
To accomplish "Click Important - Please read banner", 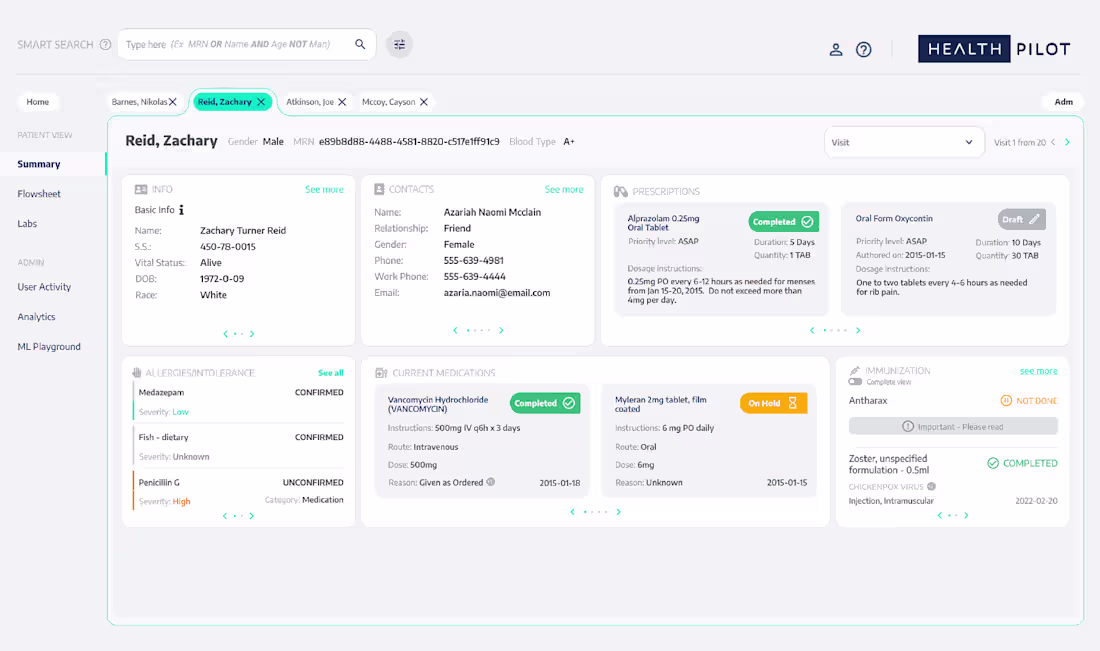I will pos(953,427).
